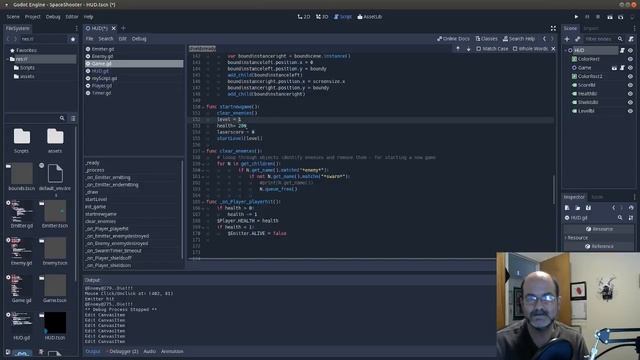Fold the clear_enemies function in code
Image resolution: width=640 pixels, height=360 pixels.
click(203, 151)
